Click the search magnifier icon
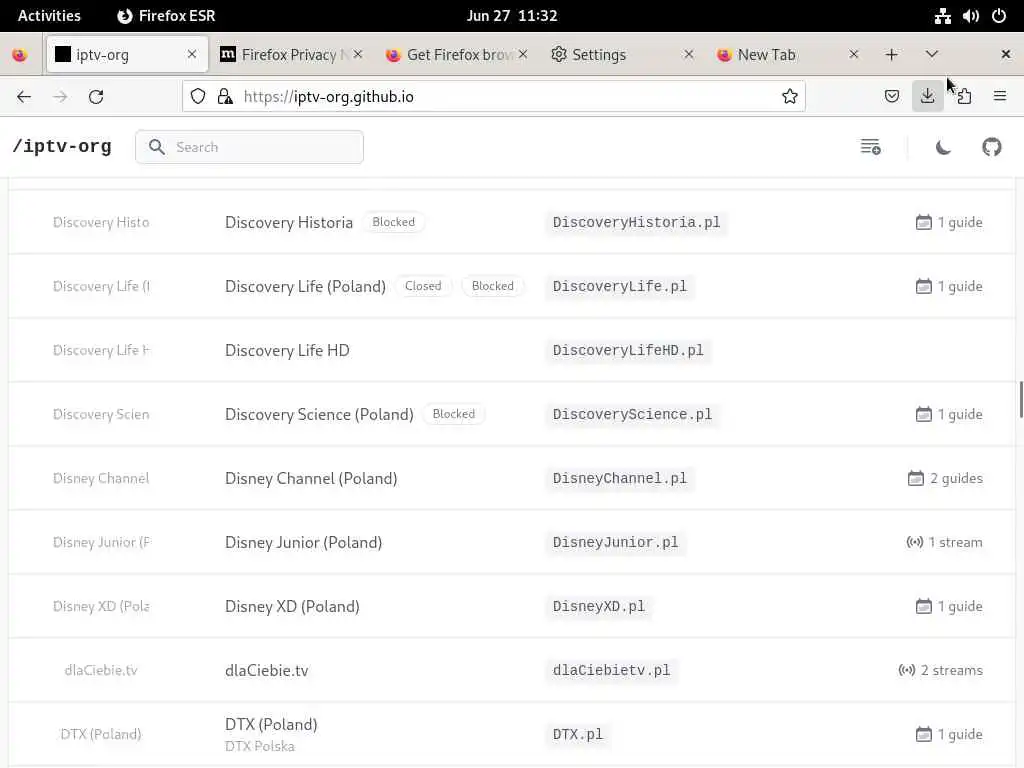 pos(157,147)
